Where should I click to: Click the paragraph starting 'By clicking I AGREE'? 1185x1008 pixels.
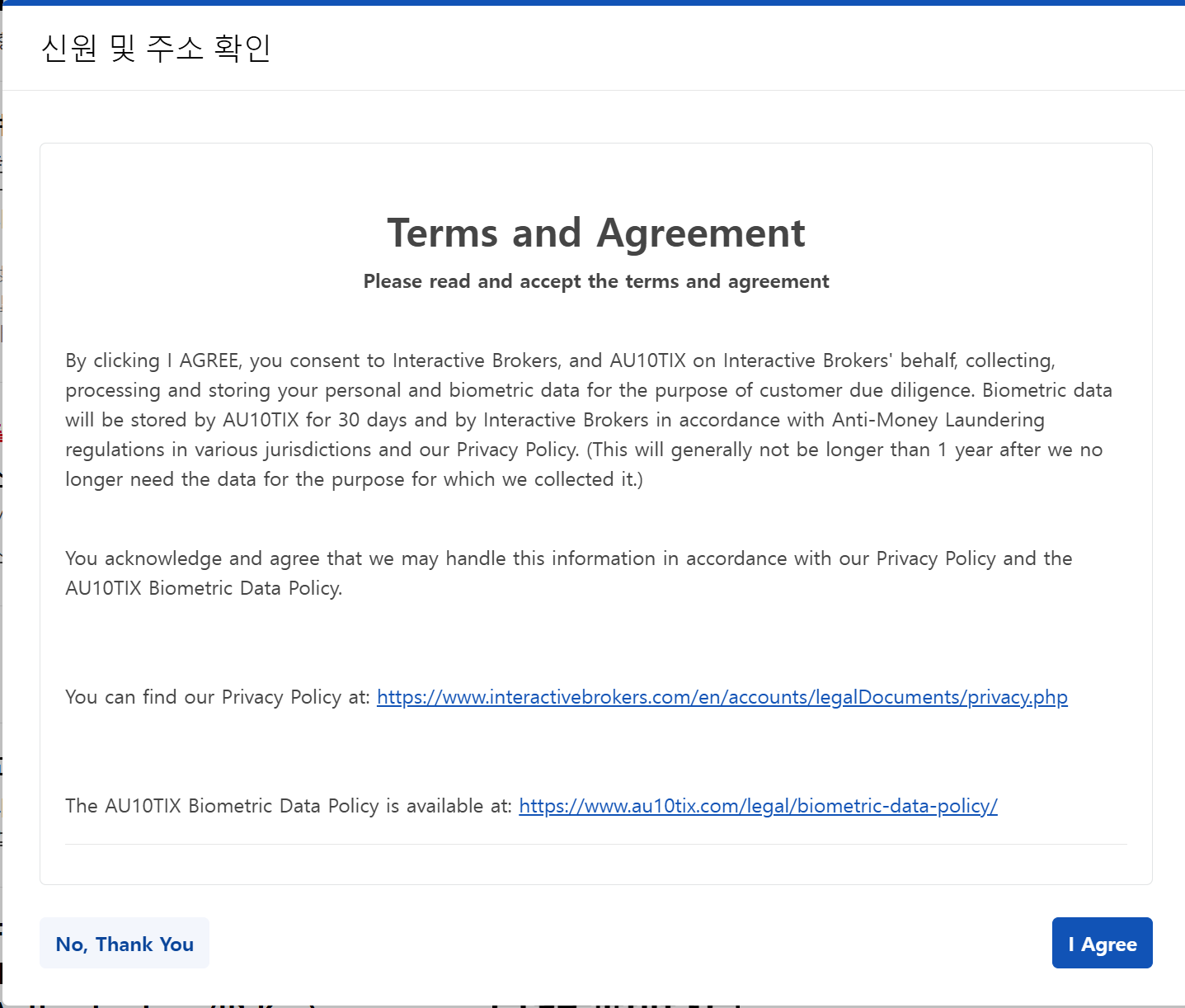point(589,420)
